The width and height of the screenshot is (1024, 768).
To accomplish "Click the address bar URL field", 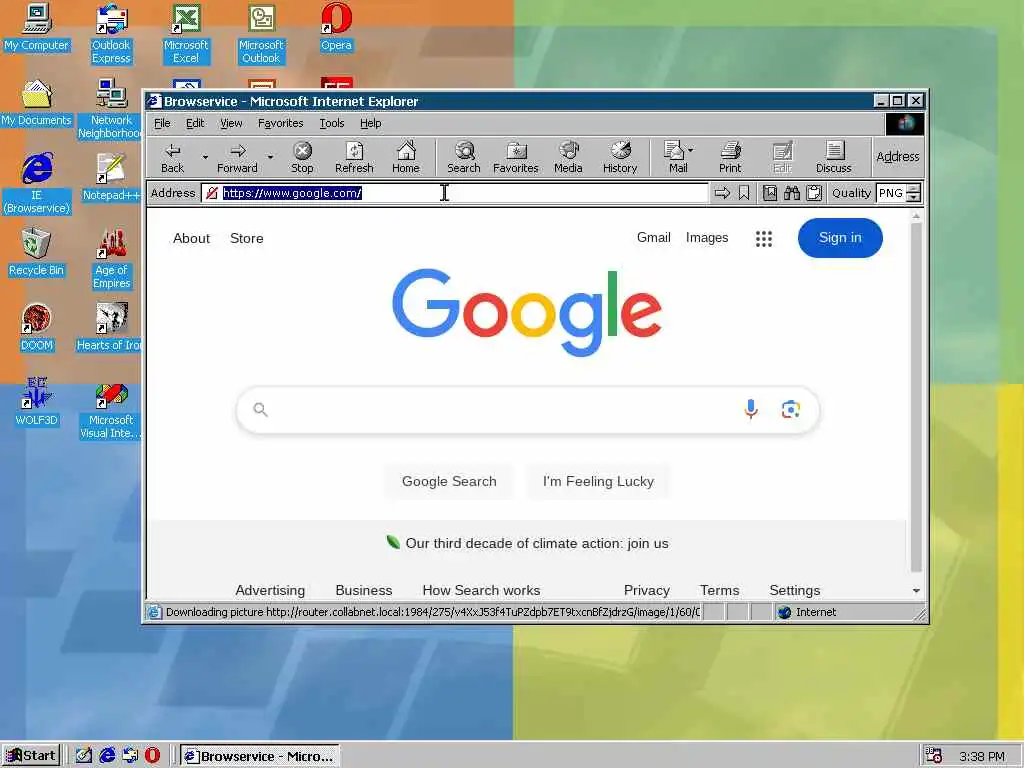I will coord(455,193).
